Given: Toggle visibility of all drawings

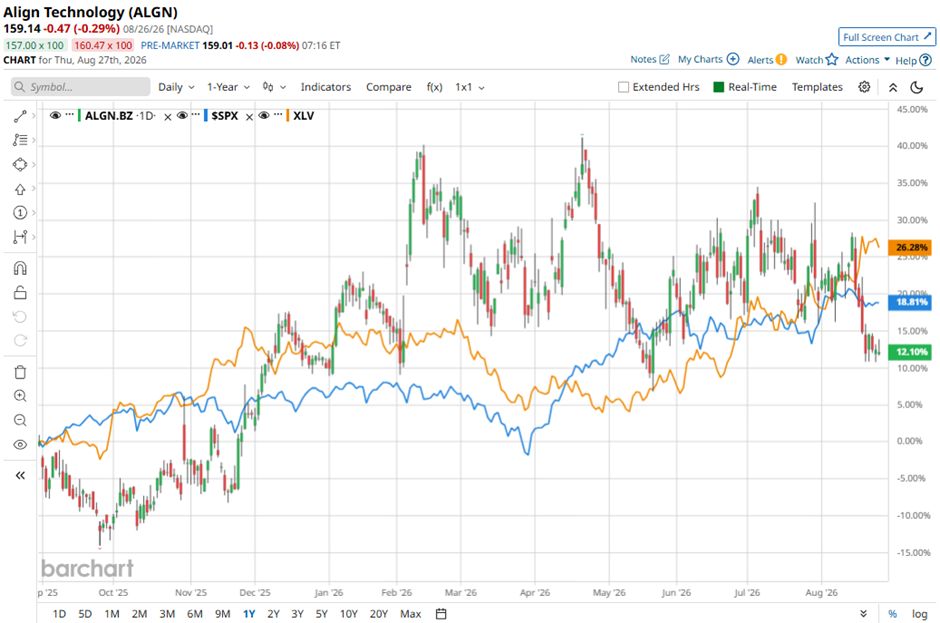Looking at the screenshot, I should pyautogui.click(x=20, y=444).
